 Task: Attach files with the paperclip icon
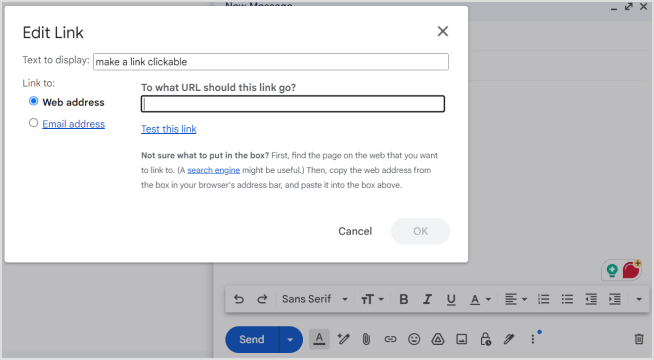pyautogui.click(x=366, y=339)
